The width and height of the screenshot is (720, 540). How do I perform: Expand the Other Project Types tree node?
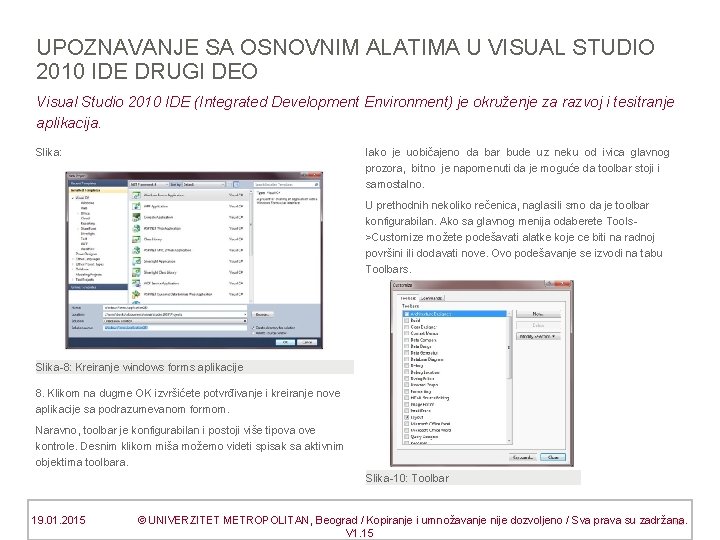[x=73, y=264]
